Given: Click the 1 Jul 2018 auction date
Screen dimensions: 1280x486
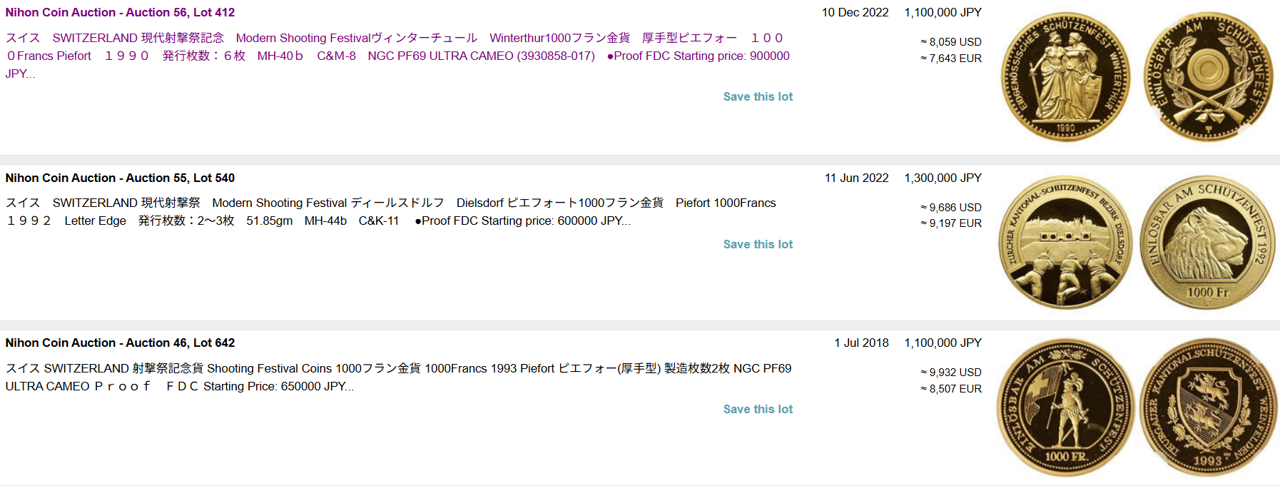Looking at the screenshot, I should coord(861,343).
